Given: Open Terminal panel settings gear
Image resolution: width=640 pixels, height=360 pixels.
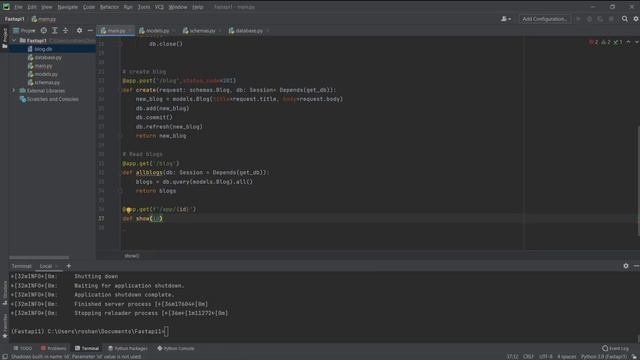Looking at the screenshot, I should [x=626, y=266].
